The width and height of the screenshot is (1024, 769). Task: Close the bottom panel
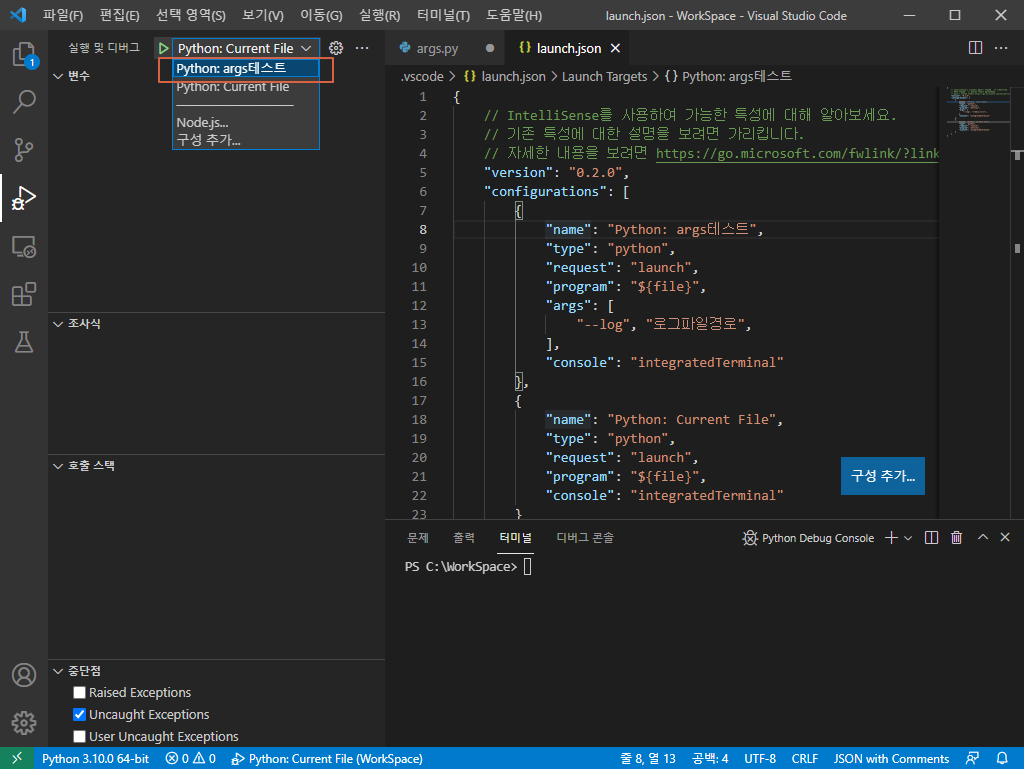coord(1005,537)
